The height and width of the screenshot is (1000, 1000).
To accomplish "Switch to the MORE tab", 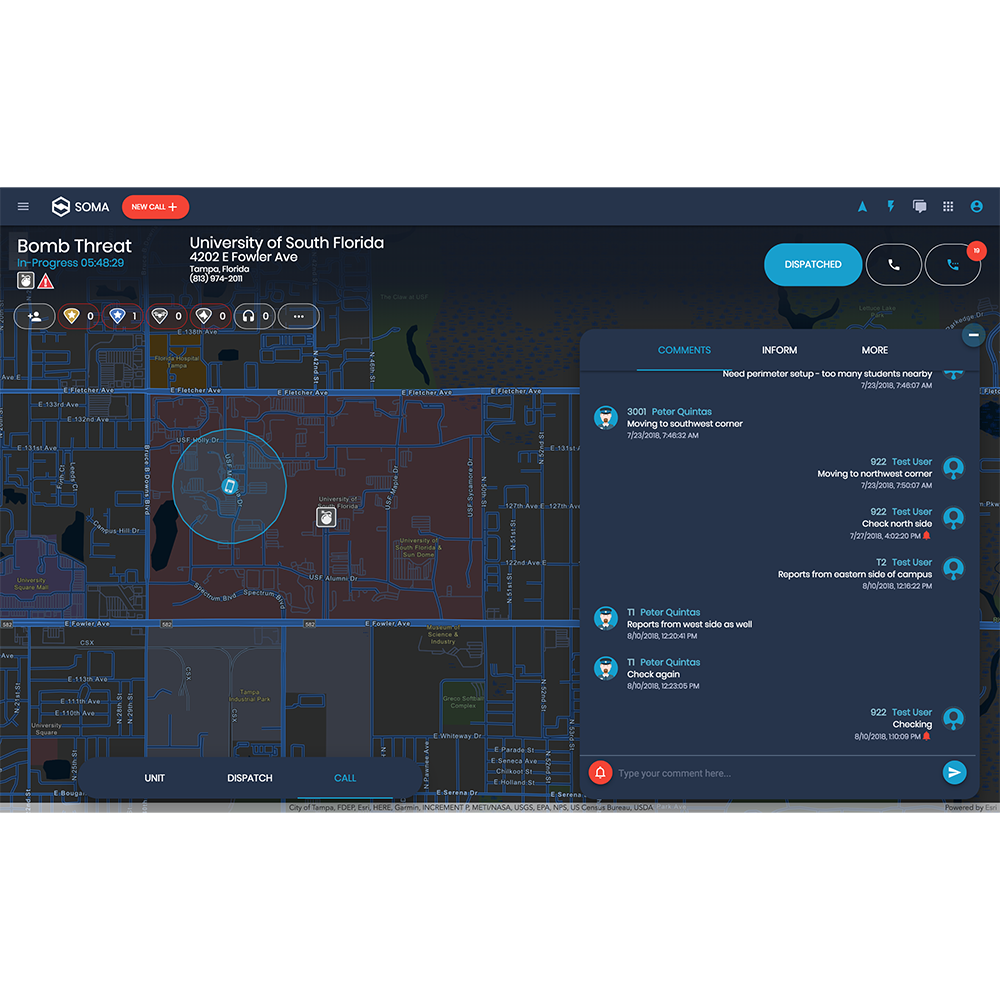I will point(874,350).
